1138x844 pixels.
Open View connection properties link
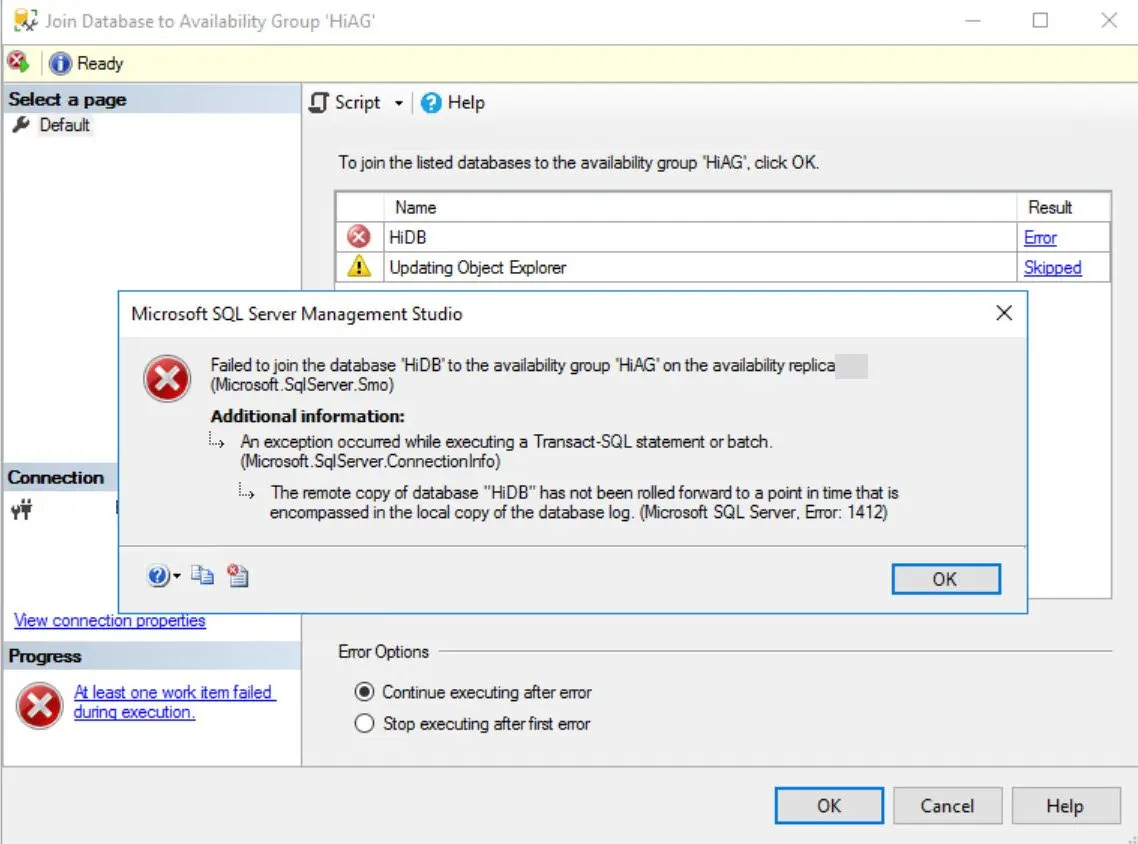coord(110,620)
